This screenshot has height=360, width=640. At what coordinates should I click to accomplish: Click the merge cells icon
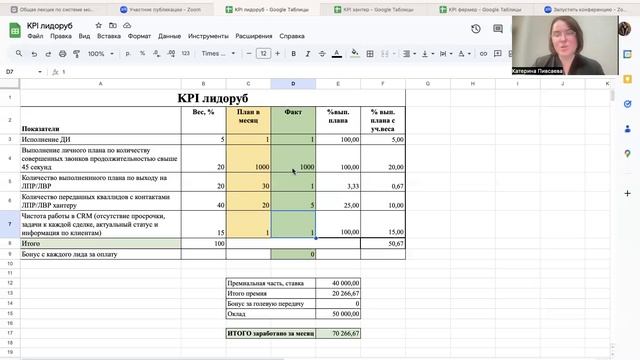point(384,53)
